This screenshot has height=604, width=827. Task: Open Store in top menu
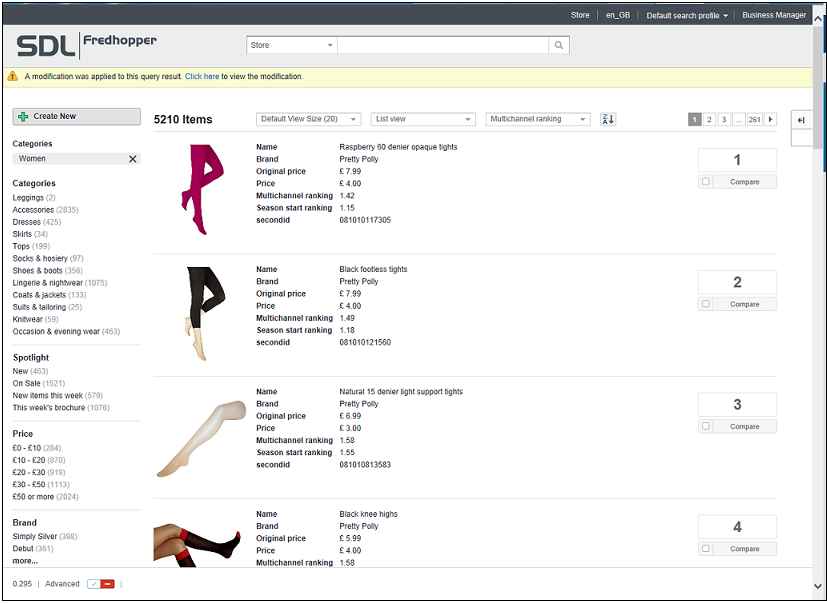580,15
